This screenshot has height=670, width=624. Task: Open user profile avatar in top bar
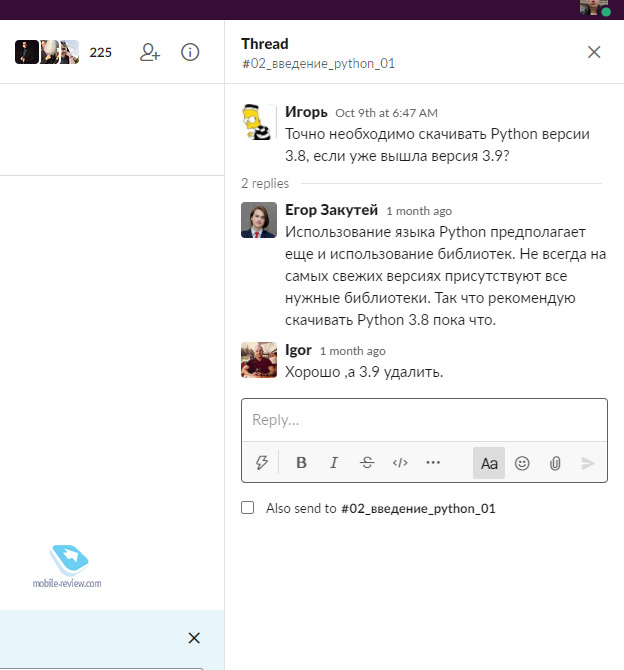pyautogui.click(x=594, y=8)
